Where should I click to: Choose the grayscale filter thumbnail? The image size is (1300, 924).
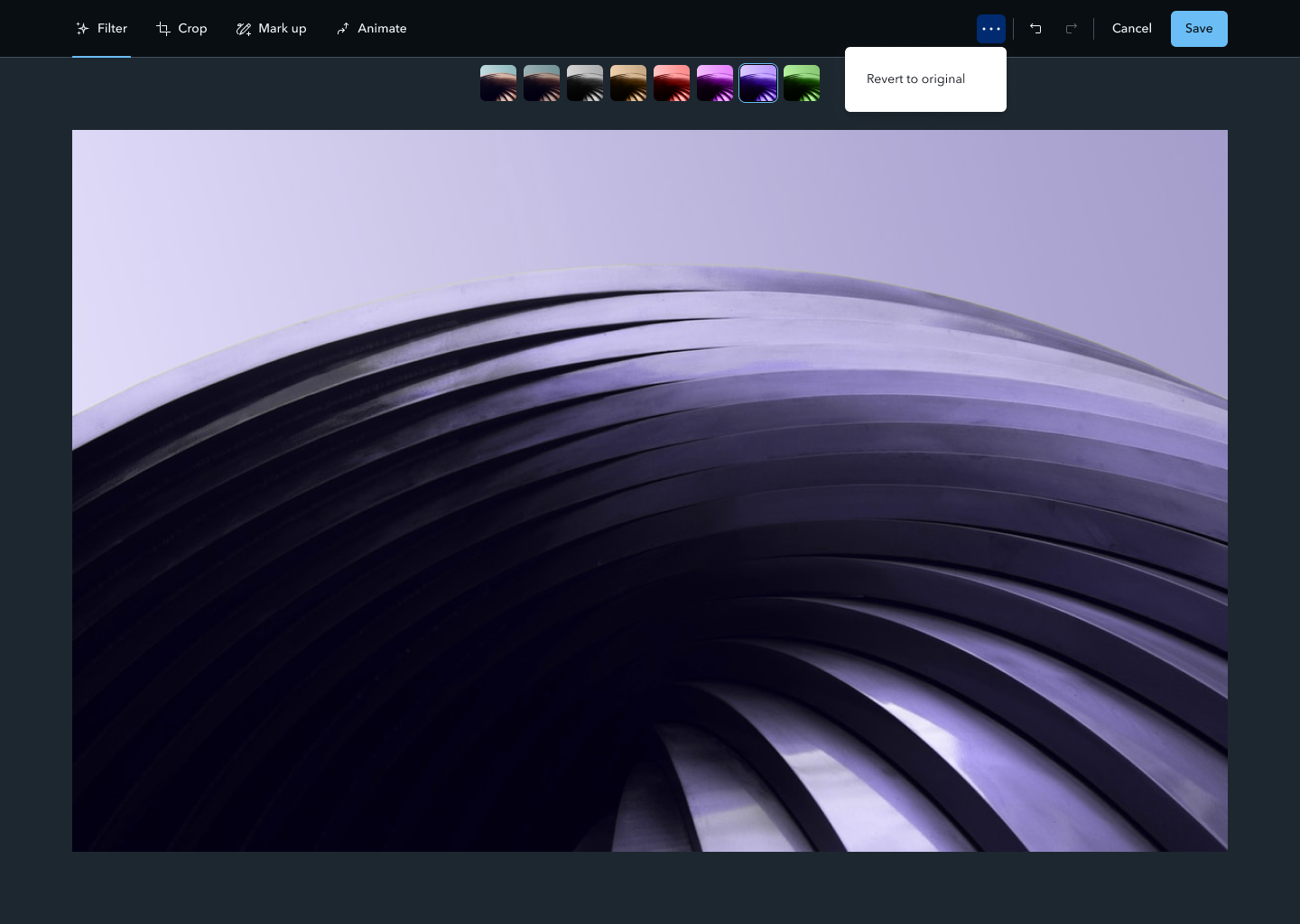pos(585,83)
